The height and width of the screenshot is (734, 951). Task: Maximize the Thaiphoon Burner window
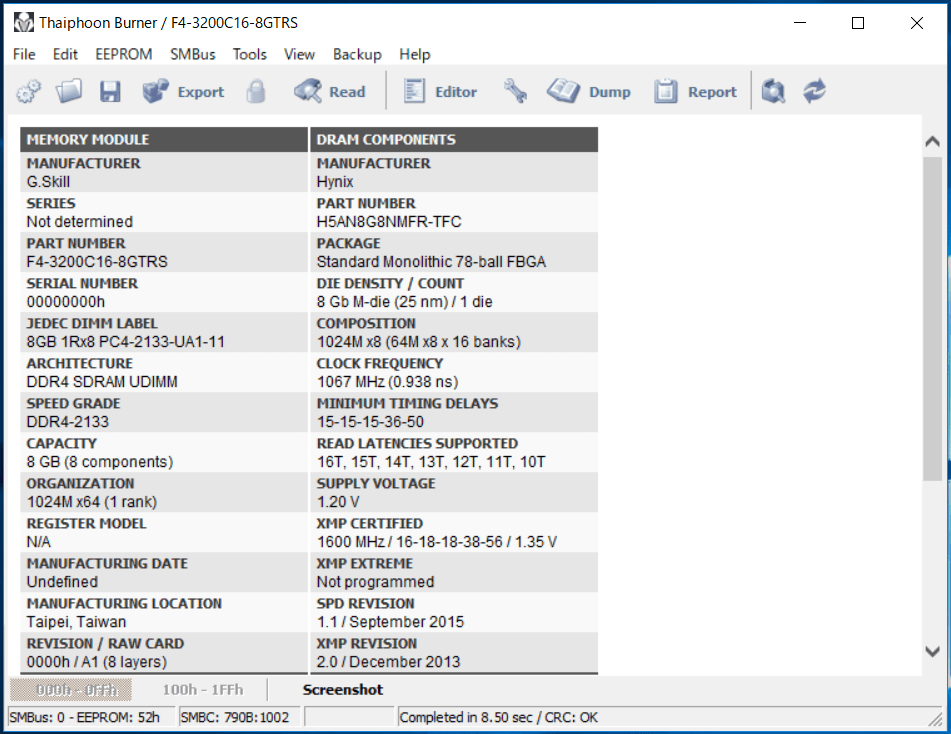[x=858, y=23]
